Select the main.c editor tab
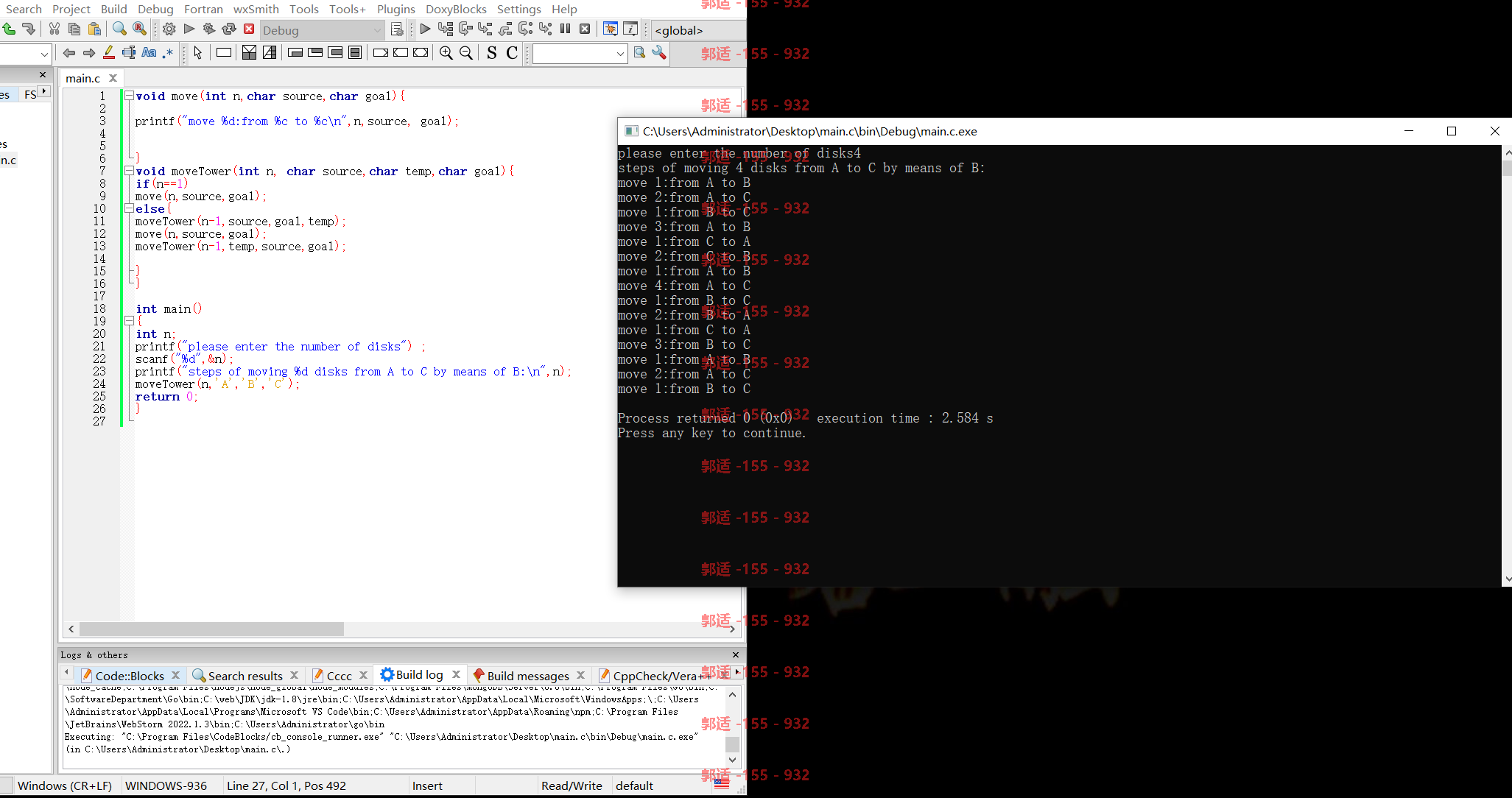 82,78
